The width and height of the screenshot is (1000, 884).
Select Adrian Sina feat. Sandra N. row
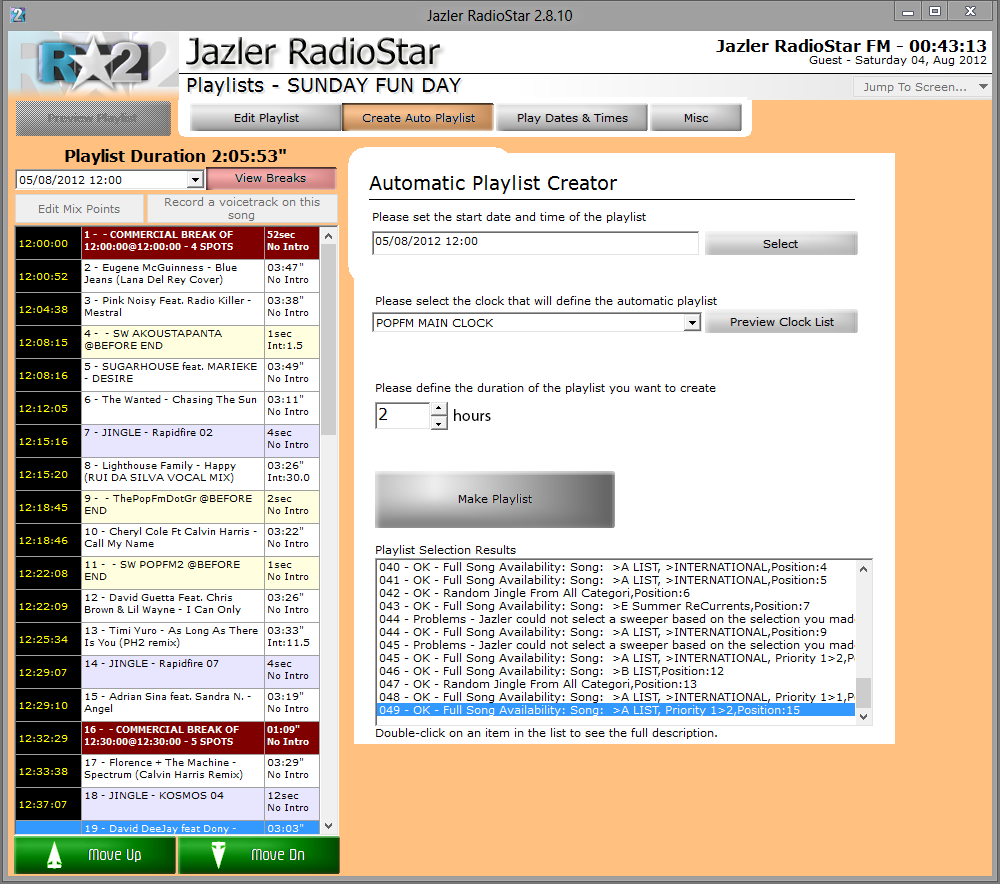pos(167,705)
